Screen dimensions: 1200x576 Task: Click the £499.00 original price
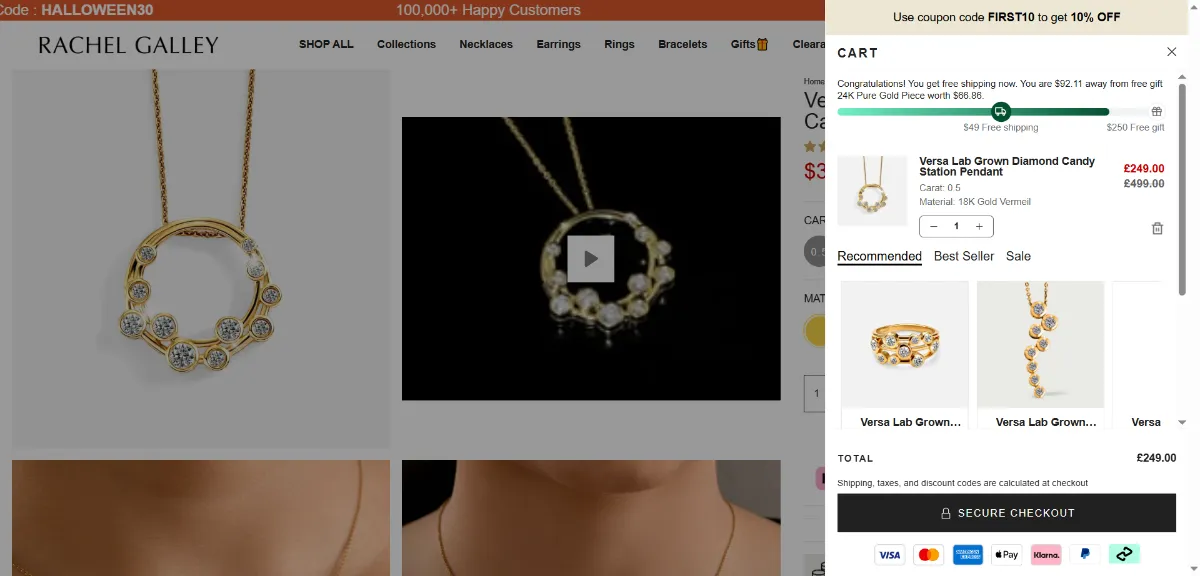click(x=1143, y=184)
